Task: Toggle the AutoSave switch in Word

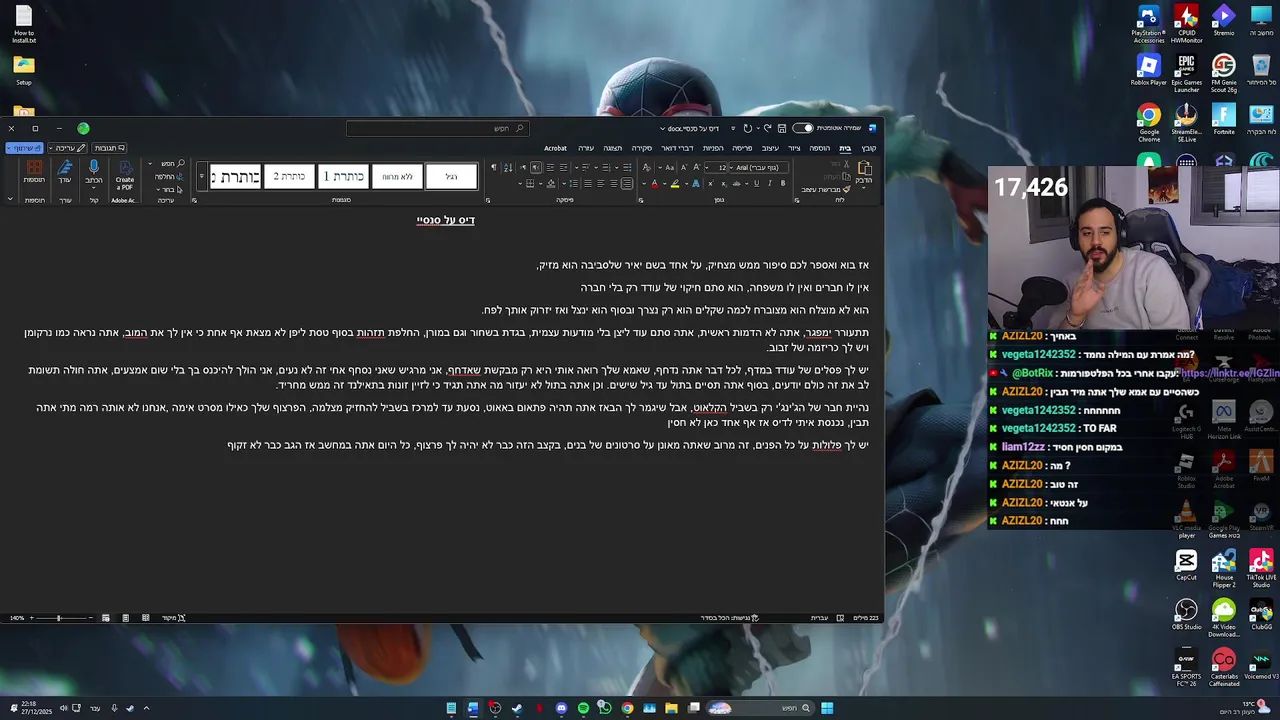Action: [x=803, y=128]
